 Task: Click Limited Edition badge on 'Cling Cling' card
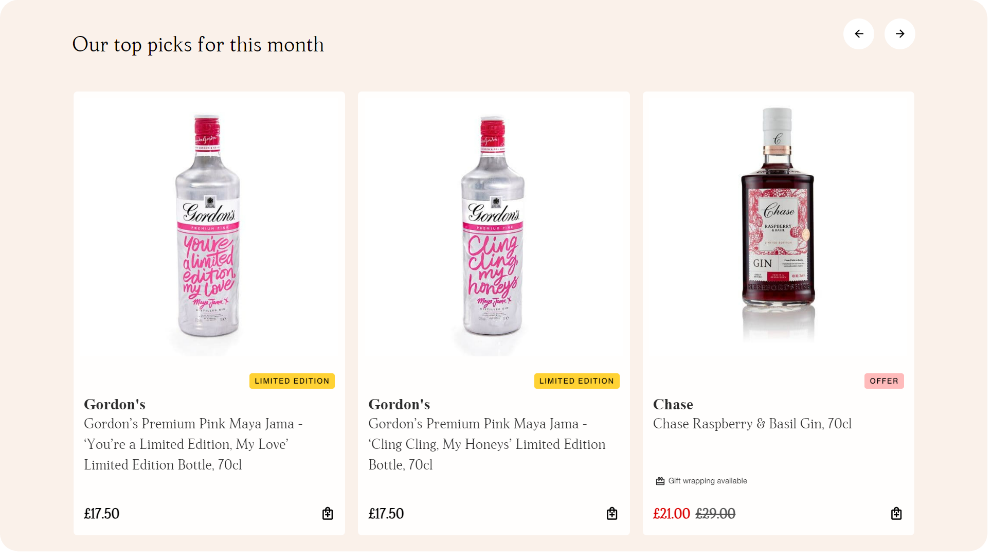click(577, 381)
